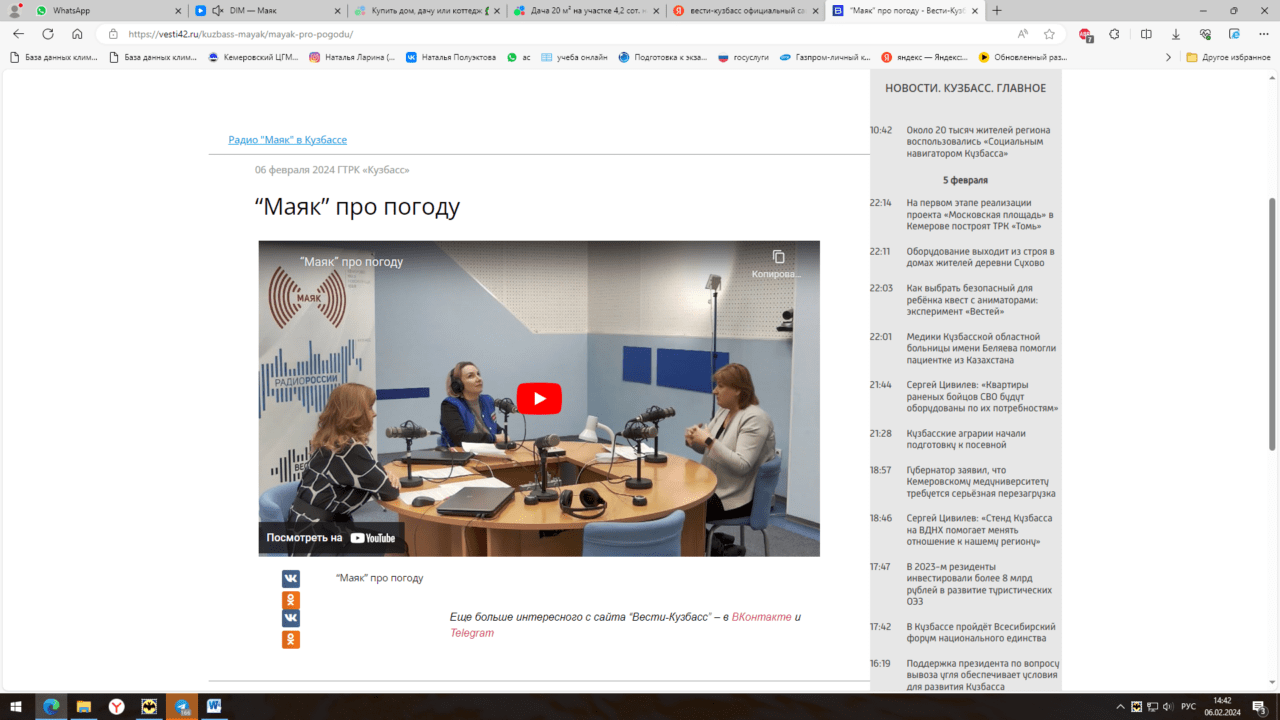The width and height of the screenshot is (1280, 720).
Task: Open the «Московская площадь» ТРК «Томь» news
Action: coord(980,214)
